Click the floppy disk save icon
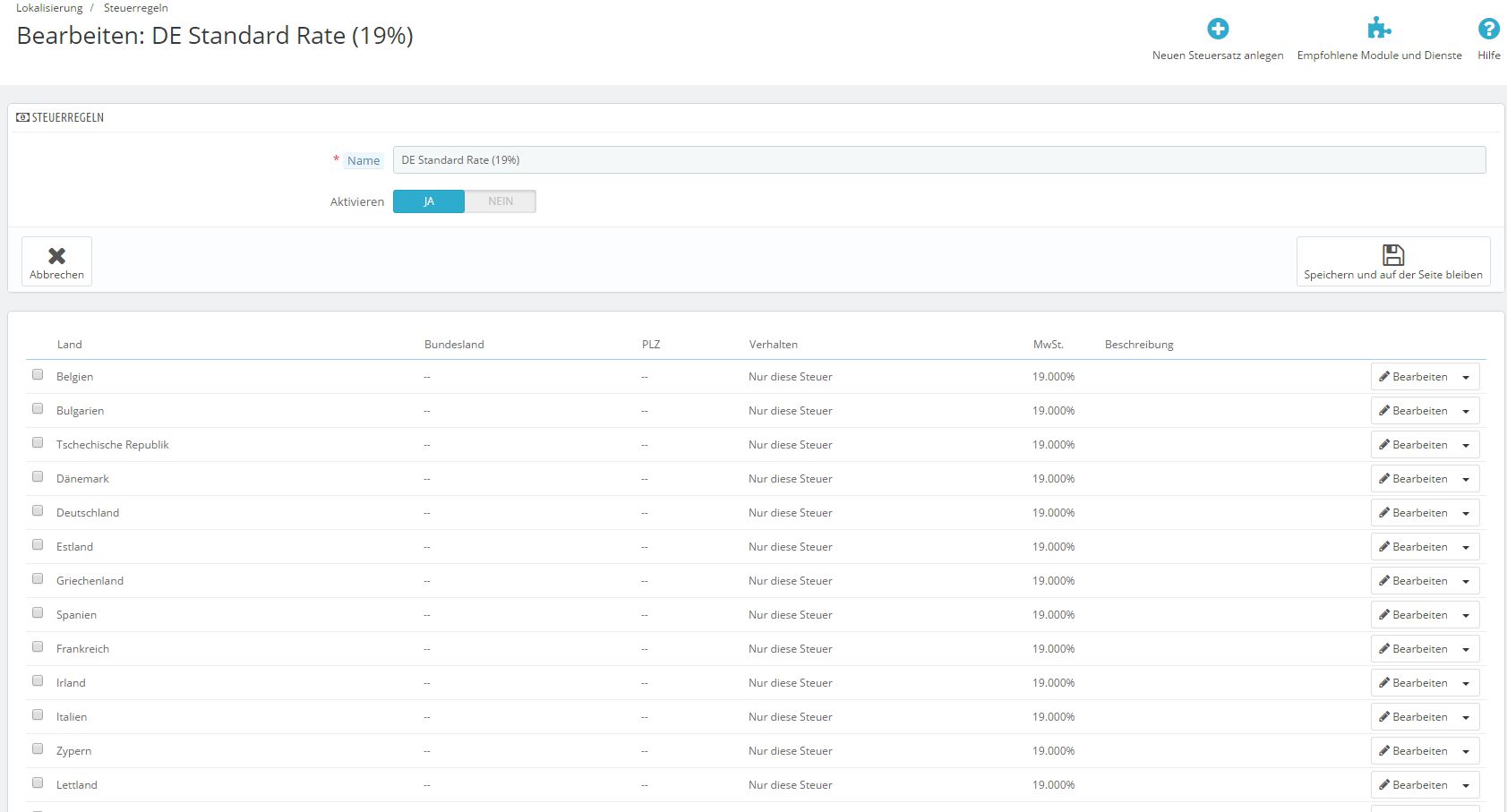This screenshot has width=1507, height=812. pos(1393,255)
